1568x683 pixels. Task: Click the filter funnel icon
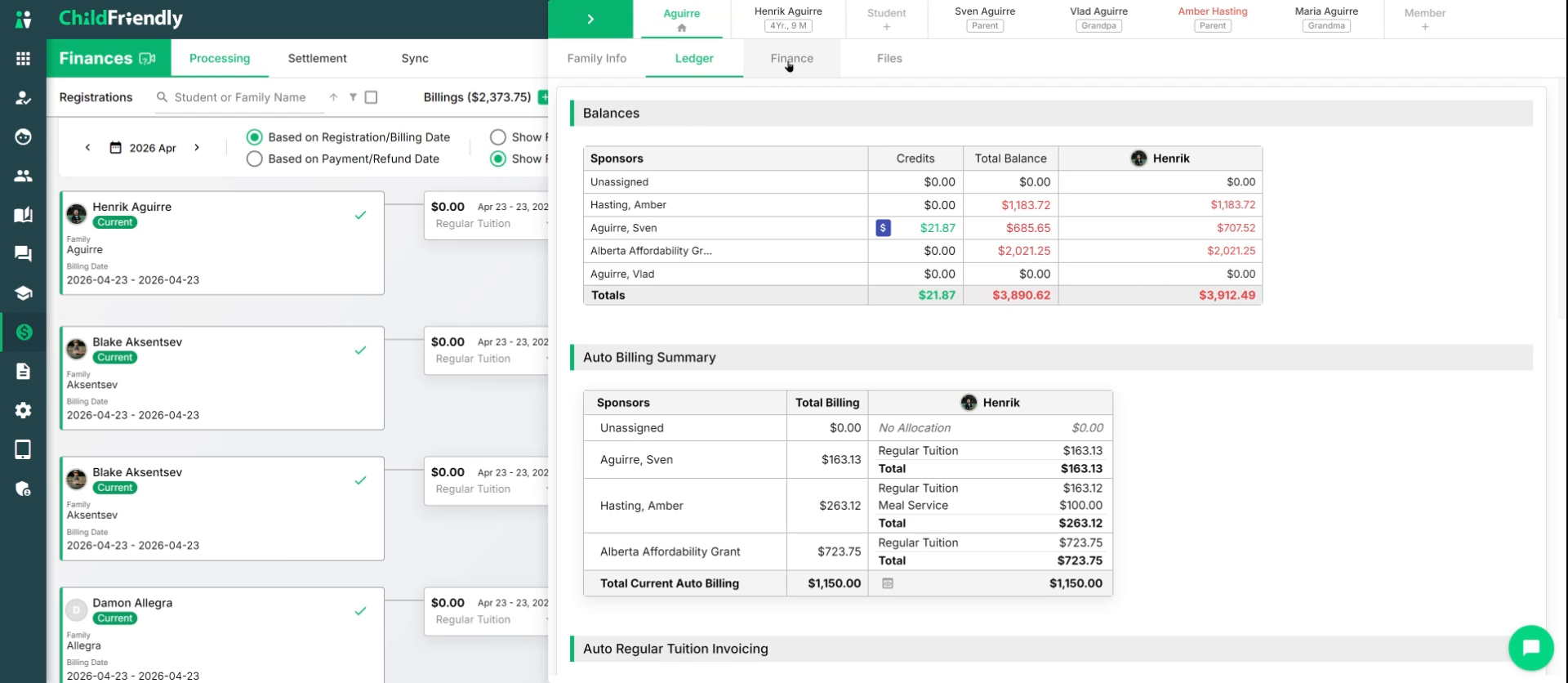[x=353, y=97]
